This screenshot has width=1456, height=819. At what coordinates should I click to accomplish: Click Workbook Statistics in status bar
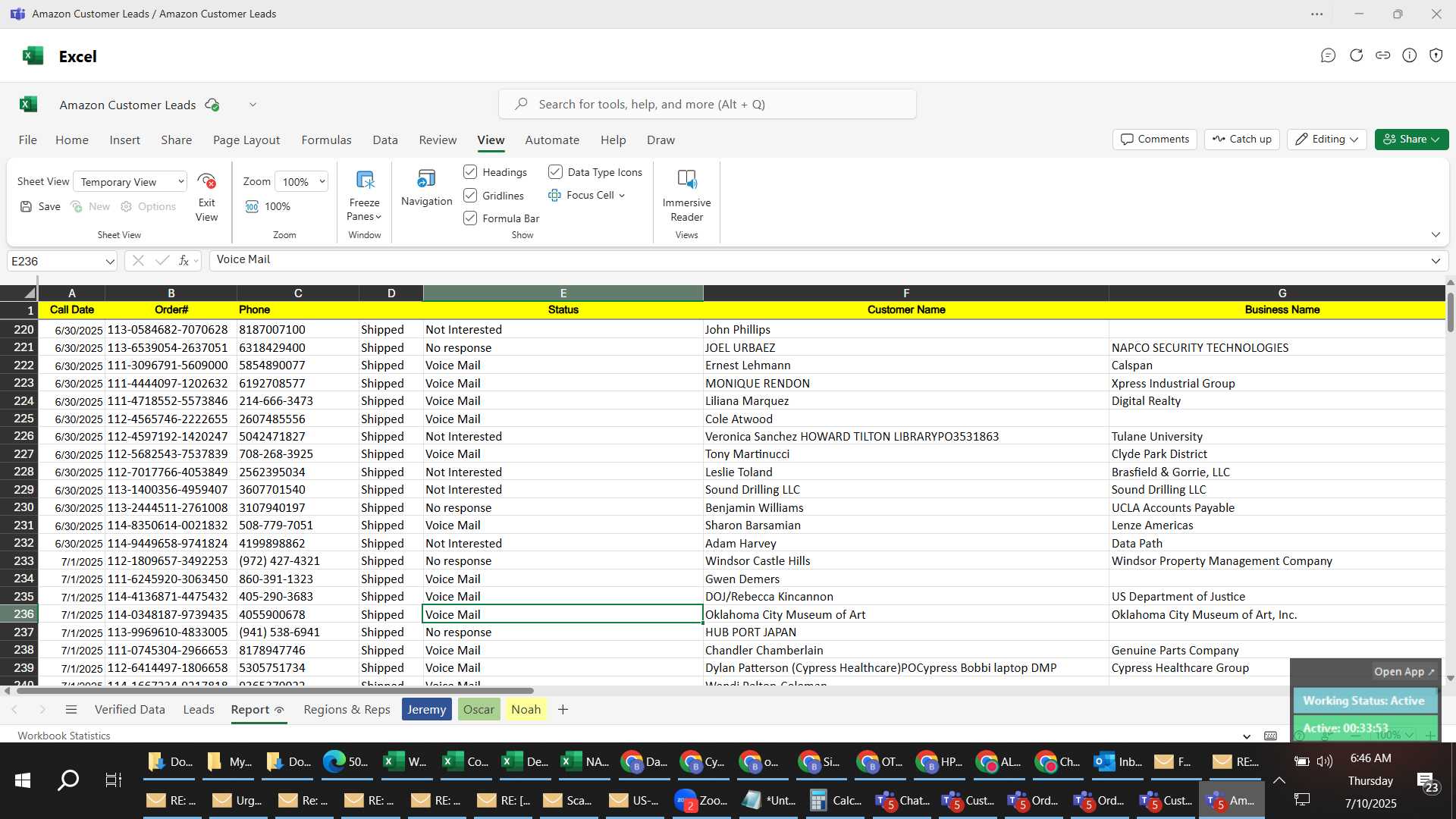click(64, 736)
